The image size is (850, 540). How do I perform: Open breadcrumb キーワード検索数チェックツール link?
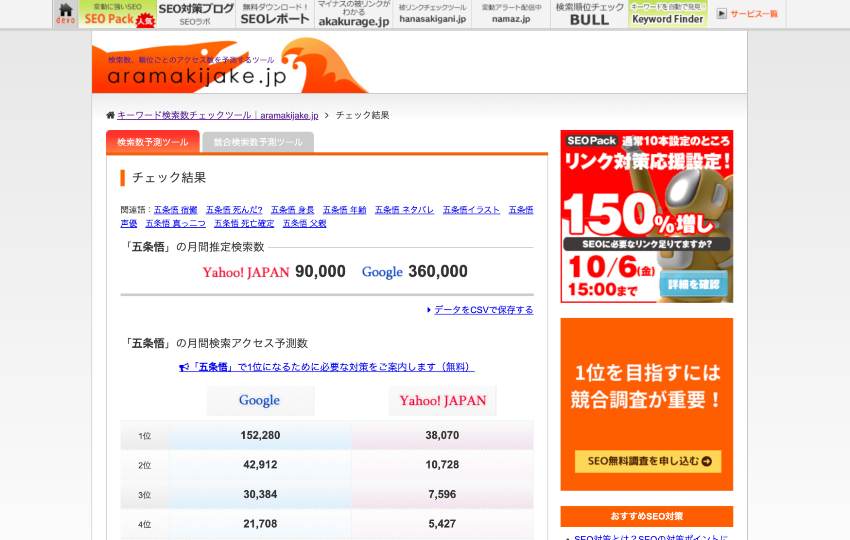(217, 115)
